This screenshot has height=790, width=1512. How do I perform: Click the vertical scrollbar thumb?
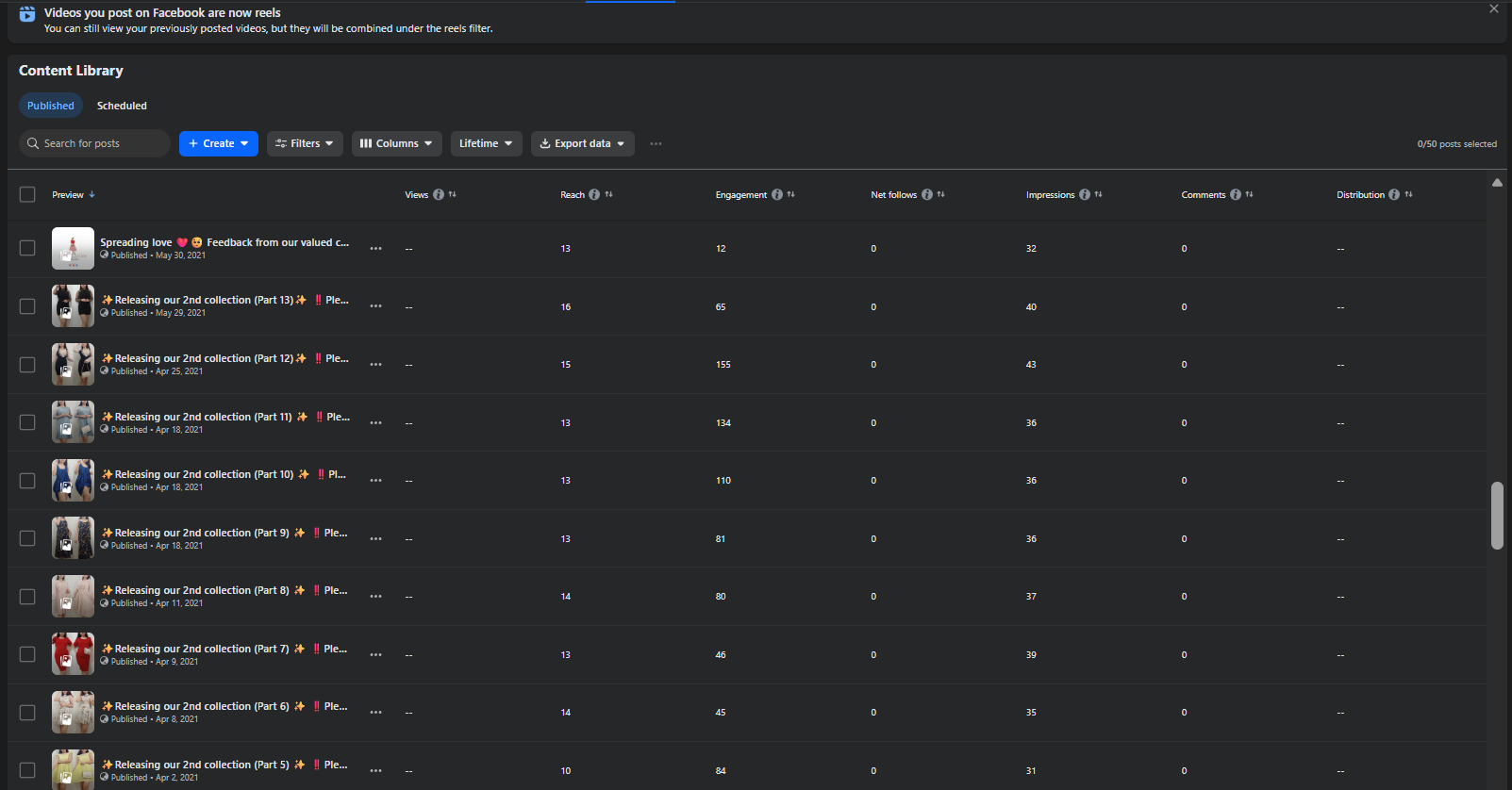point(1497,515)
